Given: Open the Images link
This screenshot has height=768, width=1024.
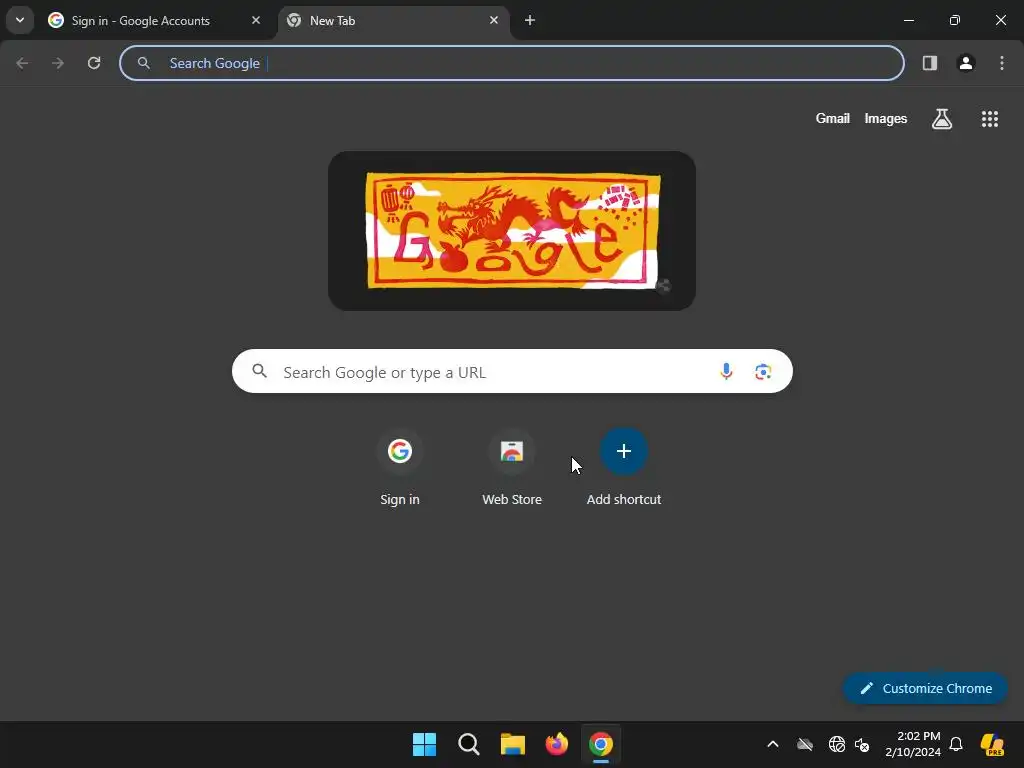Looking at the screenshot, I should click(886, 118).
